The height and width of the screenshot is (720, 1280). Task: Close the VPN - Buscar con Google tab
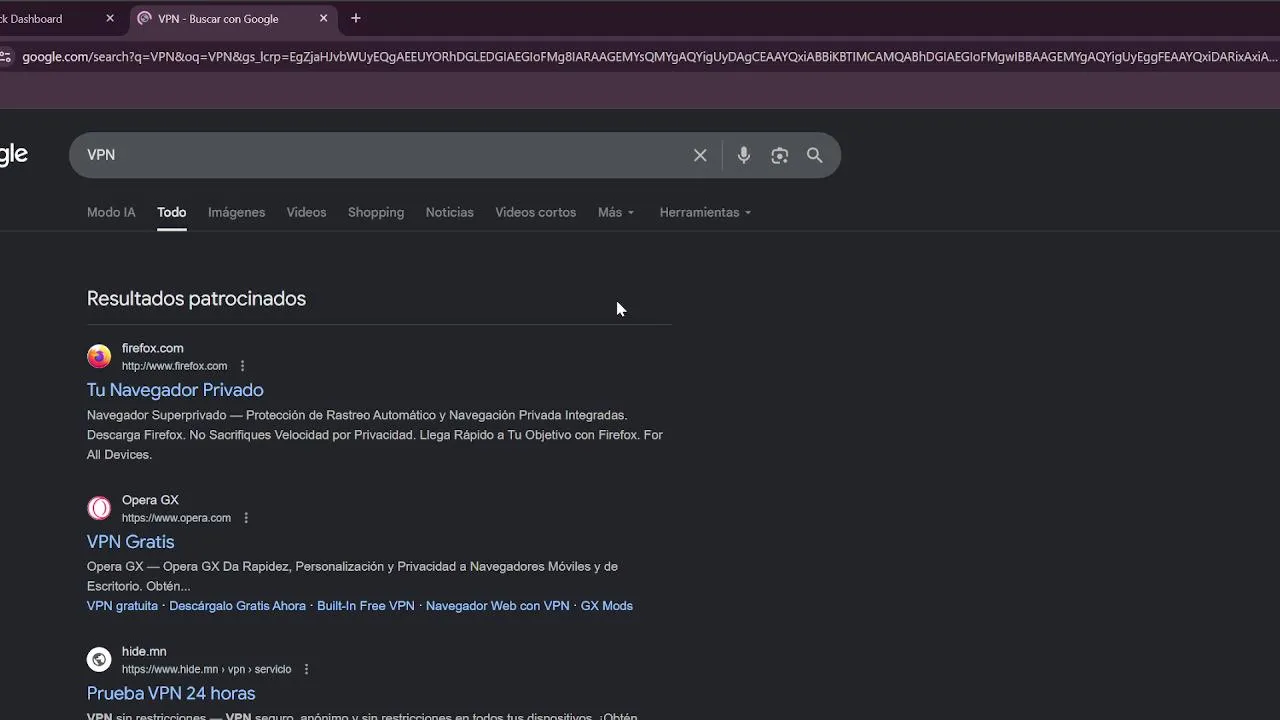323,18
